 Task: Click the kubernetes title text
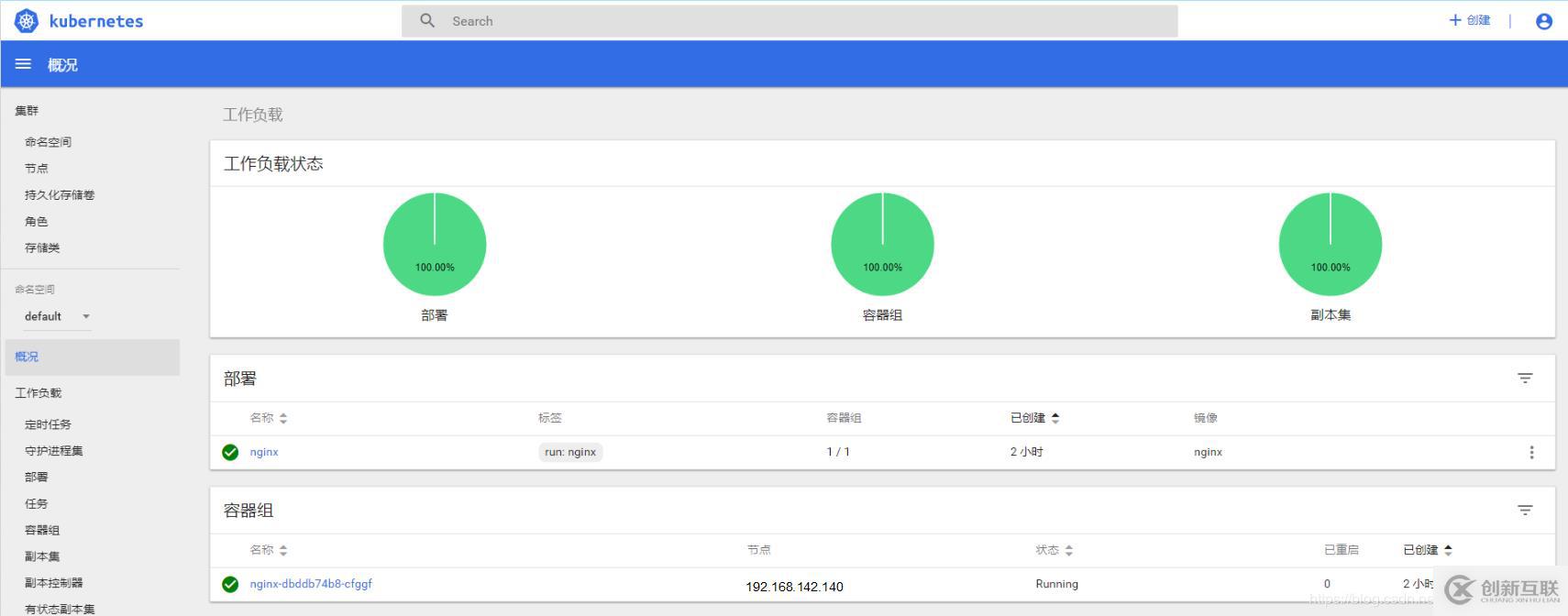click(96, 21)
